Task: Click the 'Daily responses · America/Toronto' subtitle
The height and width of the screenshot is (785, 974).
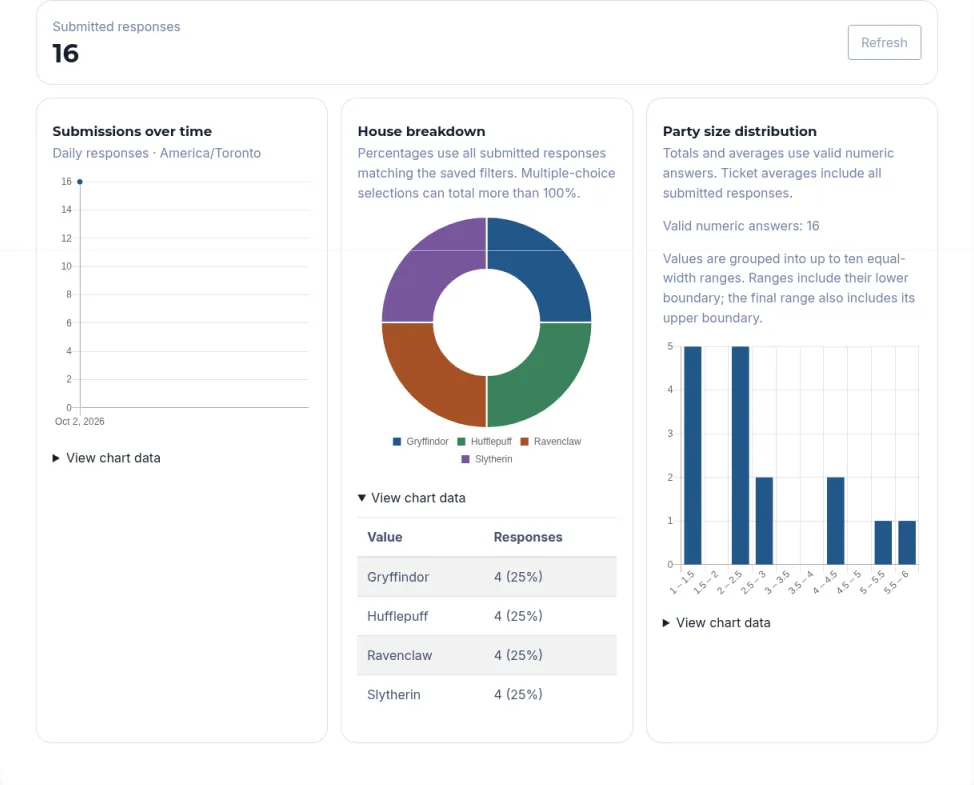Action: pos(157,153)
